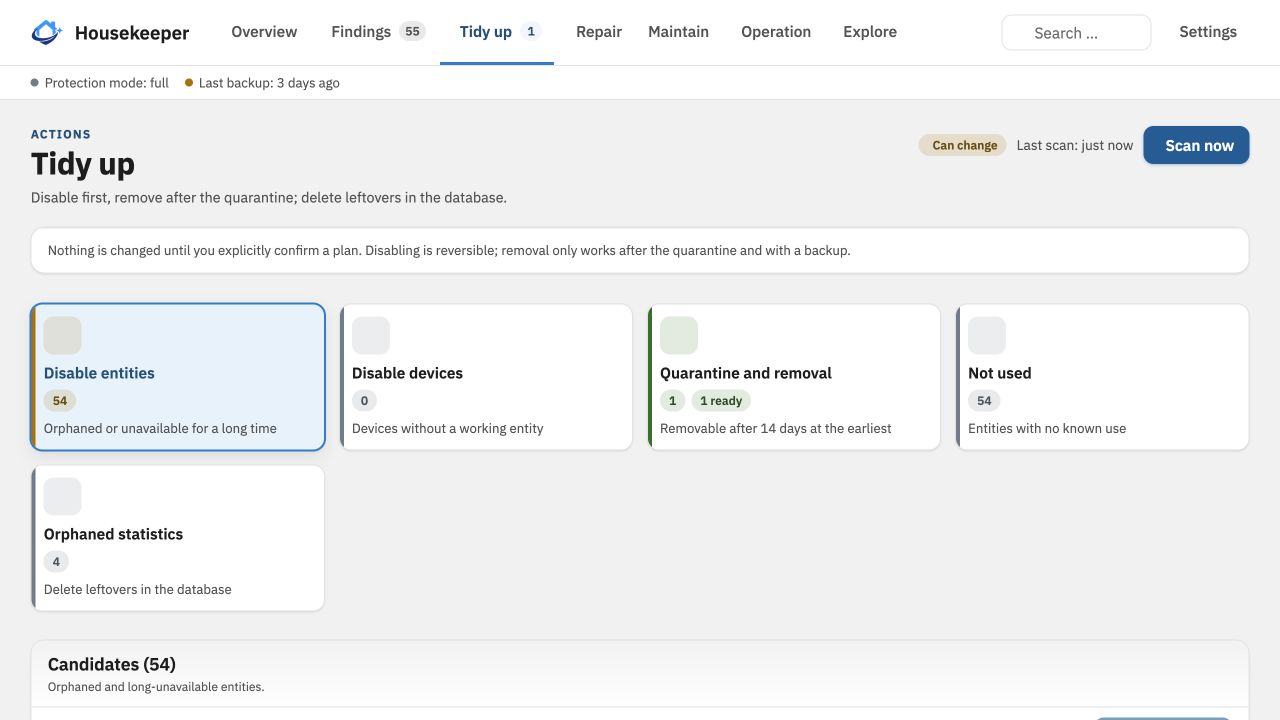Image resolution: width=1280 pixels, height=720 pixels.
Task: Click the "Last backup: 3 days ago" status
Action: click(x=262, y=83)
